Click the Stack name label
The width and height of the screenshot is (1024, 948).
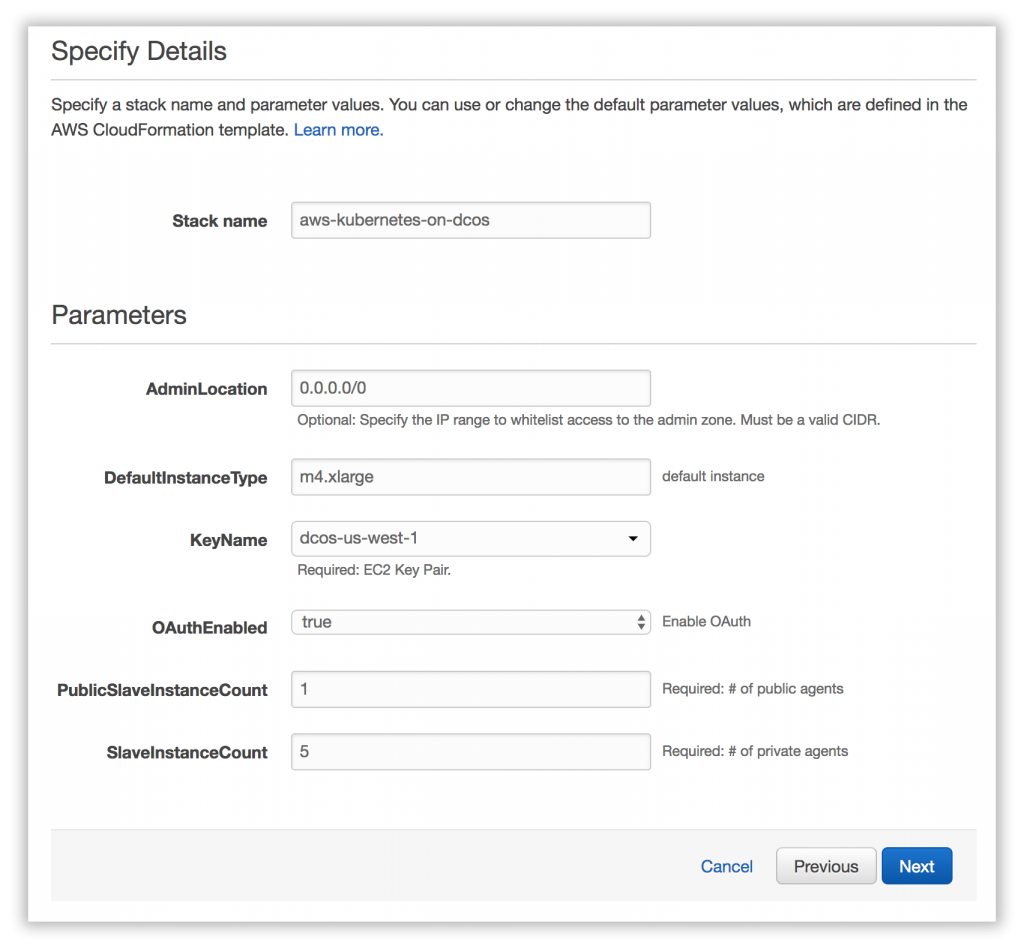[x=219, y=221]
